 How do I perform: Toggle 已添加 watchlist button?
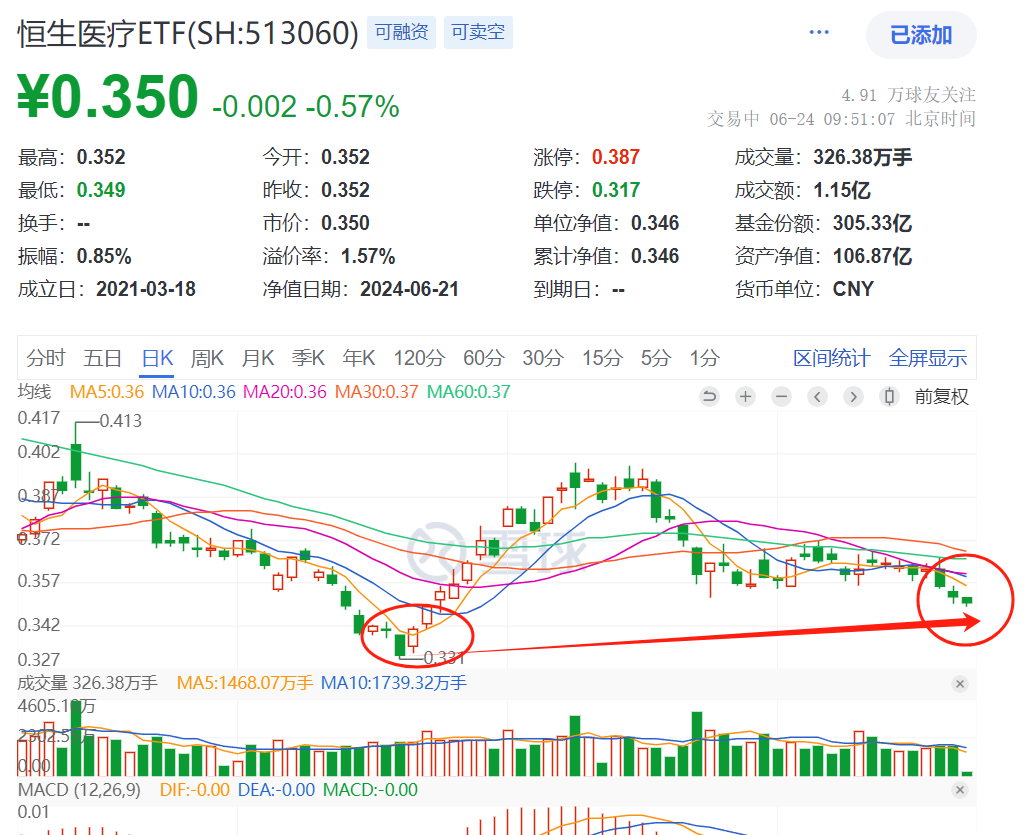coord(920,35)
